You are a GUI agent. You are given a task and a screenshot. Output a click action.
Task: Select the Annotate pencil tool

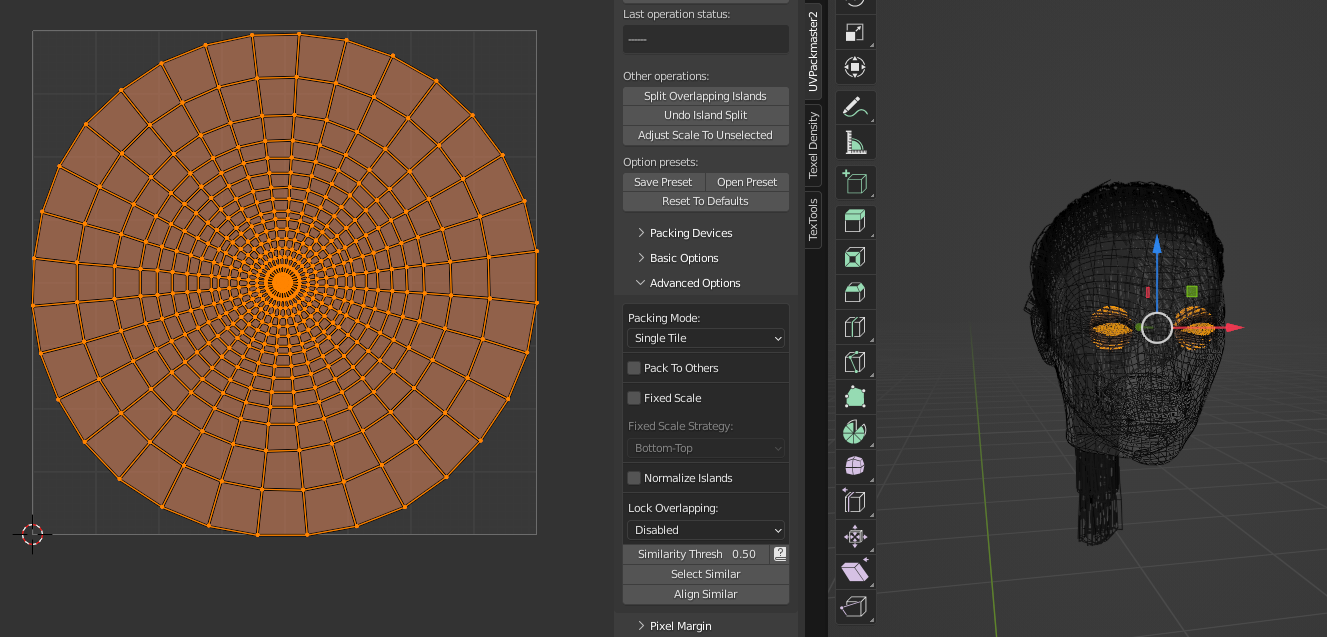pyautogui.click(x=855, y=107)
